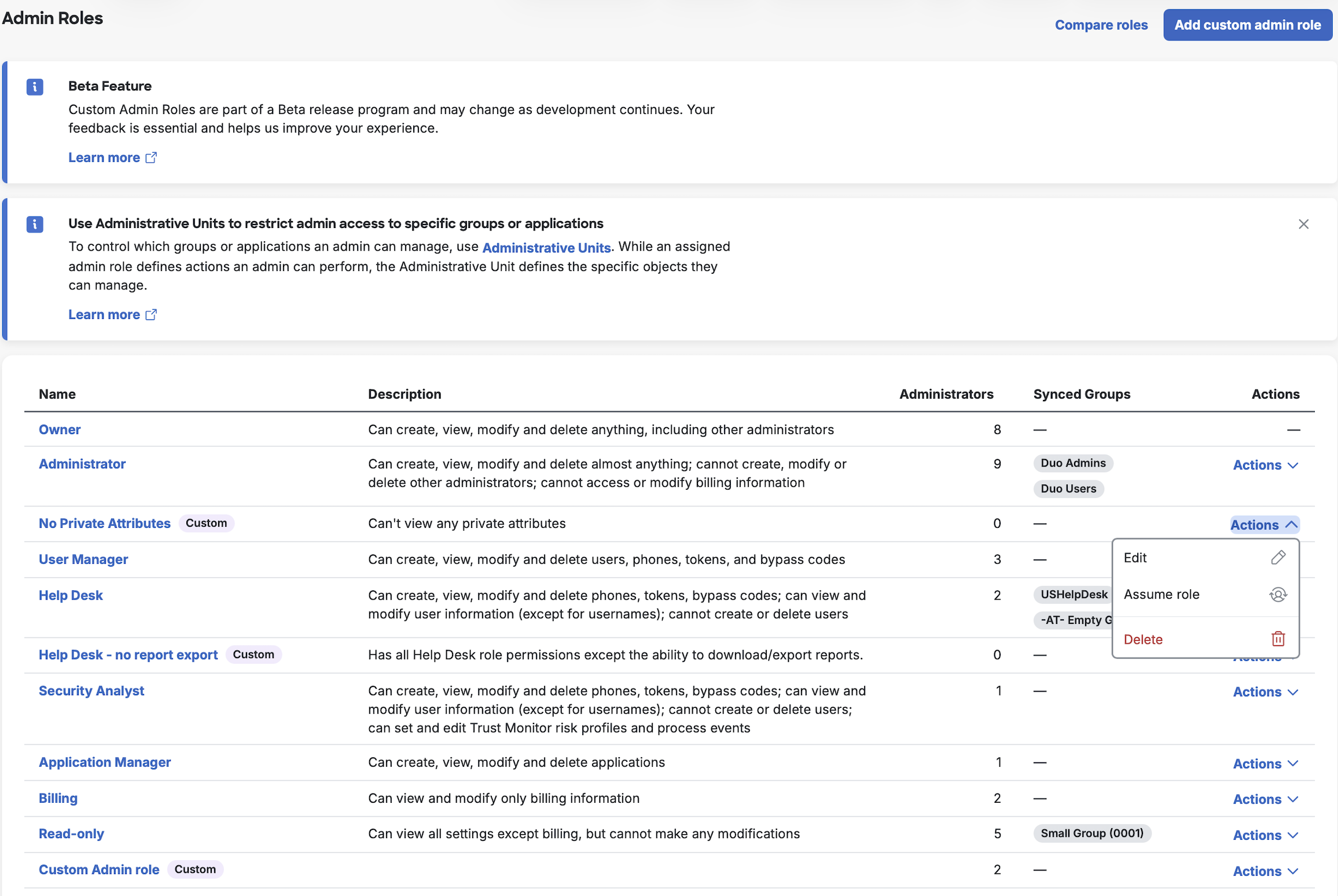Dismiss the Administrative Units banner with the X
Screen dimensions: 1338x896
(x=1304, y=224)
